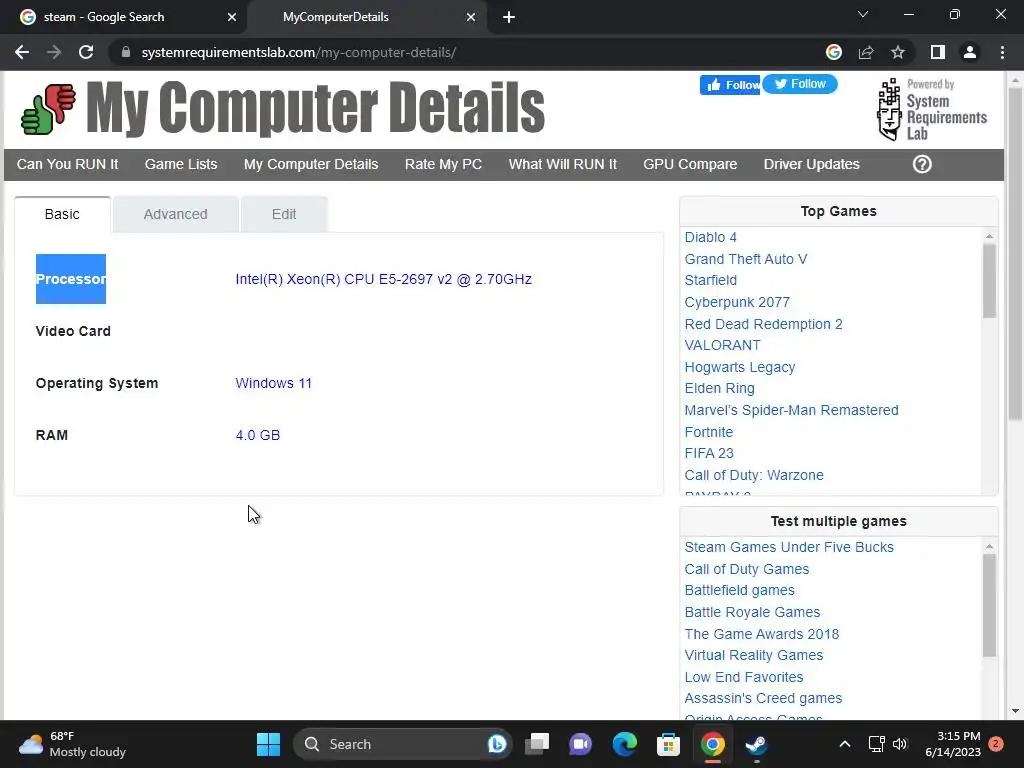Open System Requirements Lab logo
This screenshot has height=768, width=1024.
pyautogui.click(x=931, y=109)
